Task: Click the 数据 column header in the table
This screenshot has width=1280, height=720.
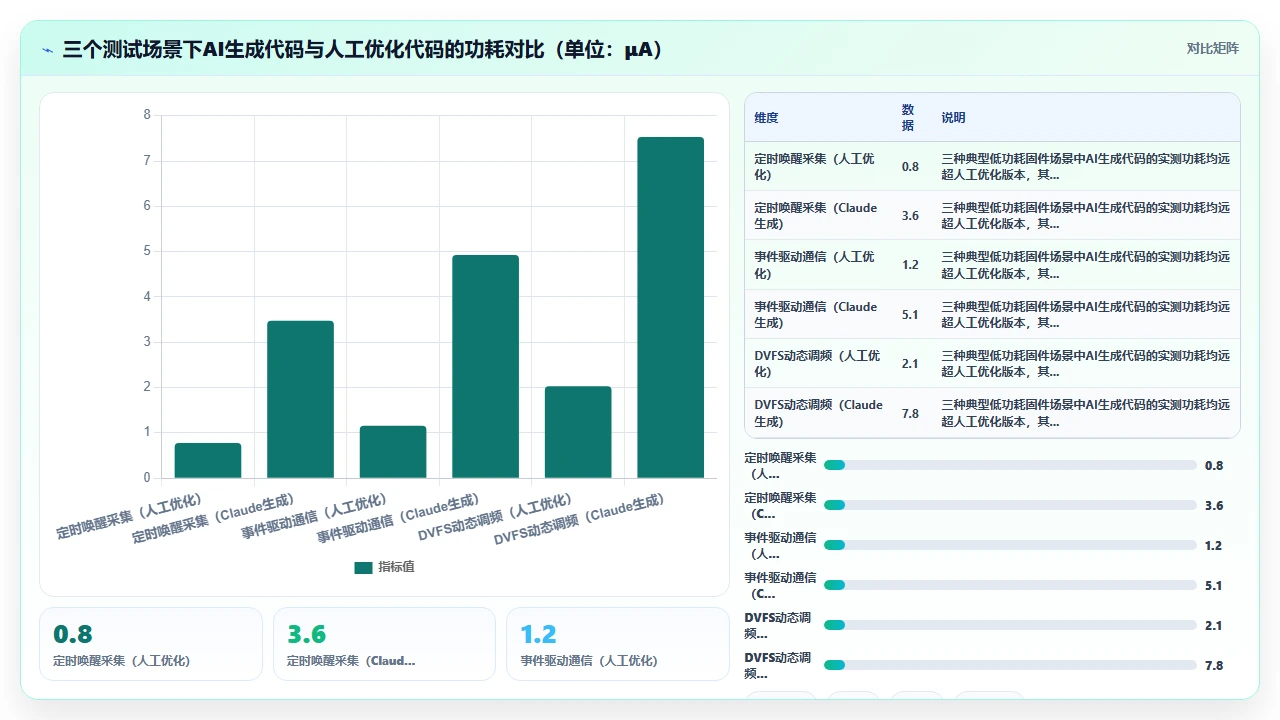Action: click(908, 118)
